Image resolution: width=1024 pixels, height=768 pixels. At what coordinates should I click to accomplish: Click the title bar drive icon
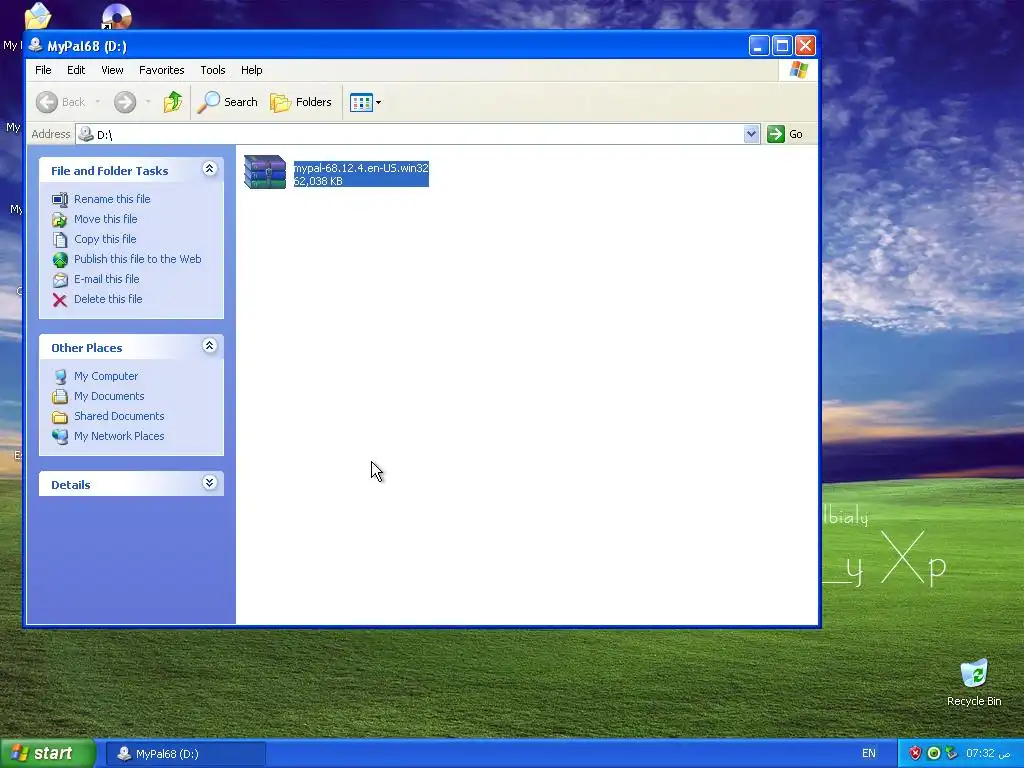coord(36,45)
